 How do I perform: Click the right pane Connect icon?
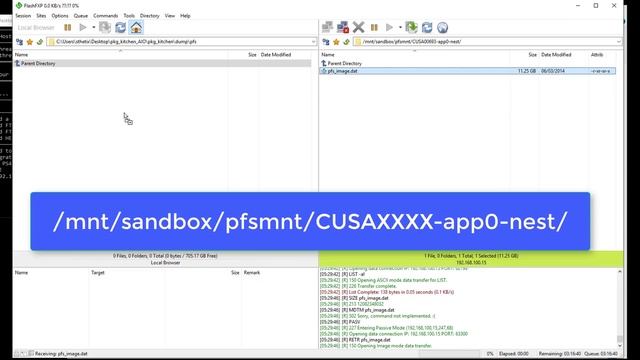[x=327, y=27]
